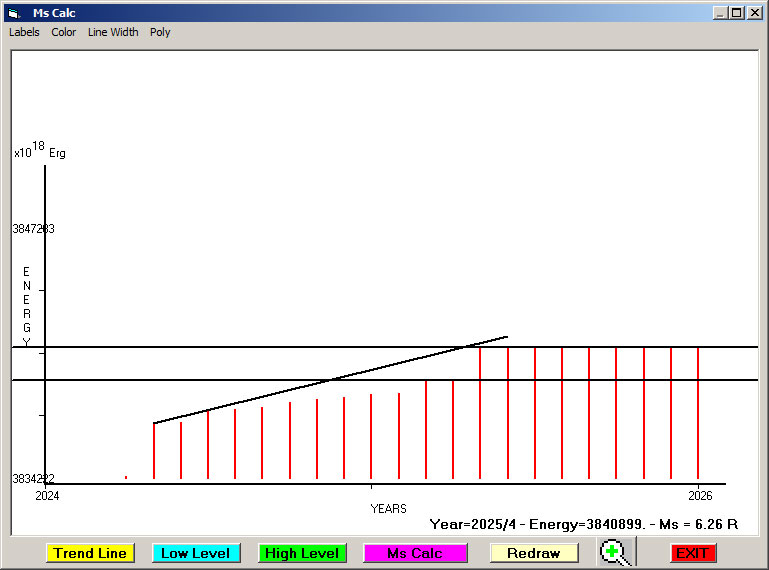Minimize the Ms Calc window
Image resolution: width=769 pixels, height=570 pixels.
point(720,13)
